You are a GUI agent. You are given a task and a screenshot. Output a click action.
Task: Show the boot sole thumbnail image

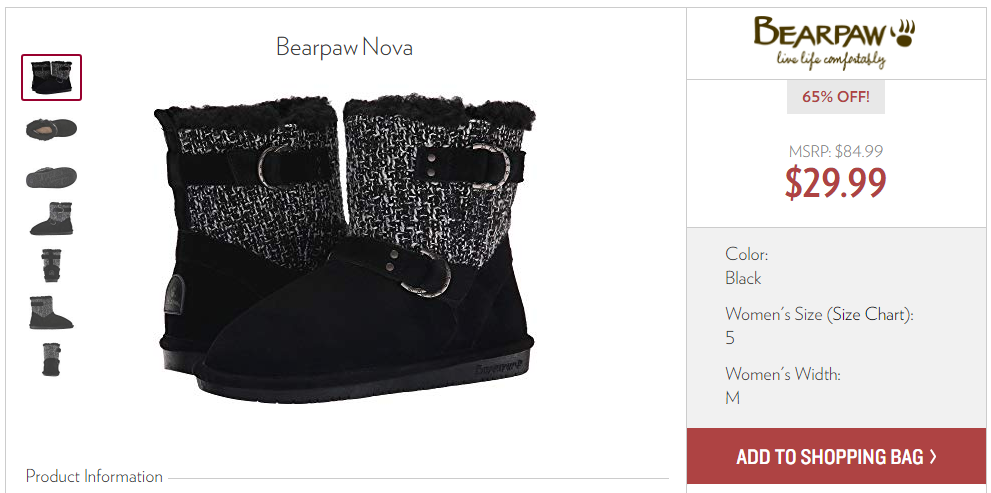(51, 177)
